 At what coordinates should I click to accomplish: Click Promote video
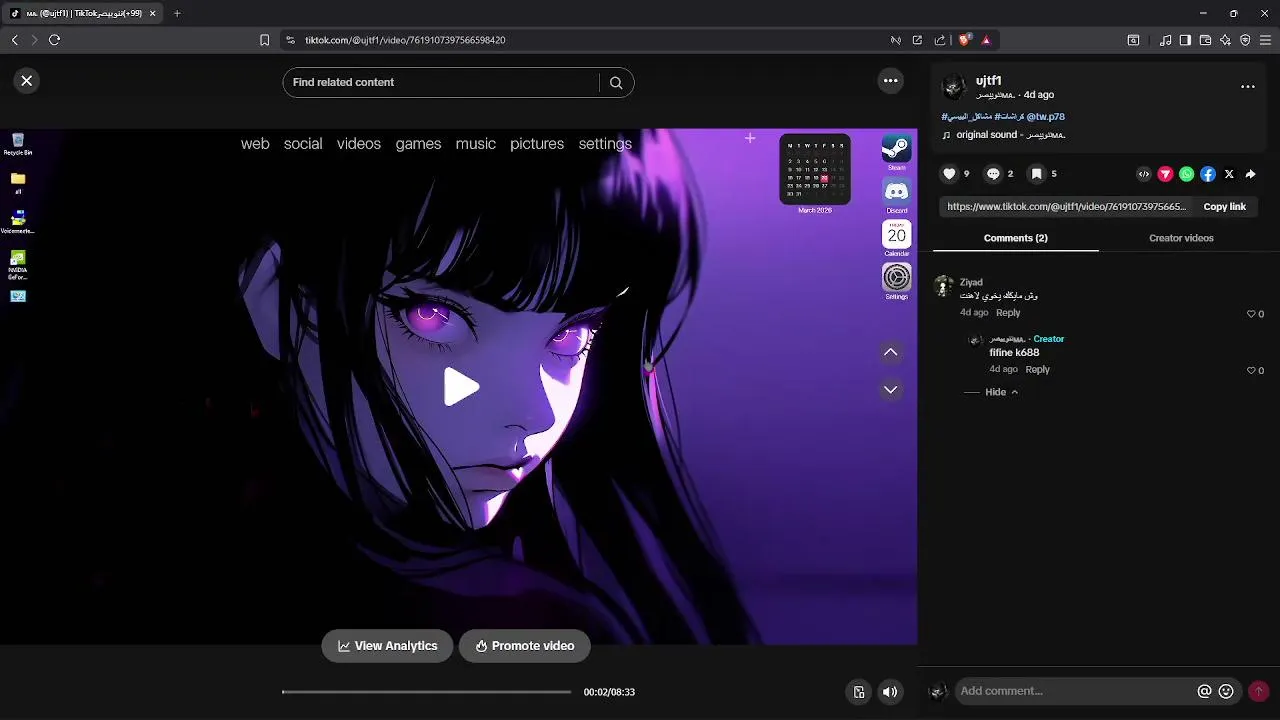click(x=524, y=646)
